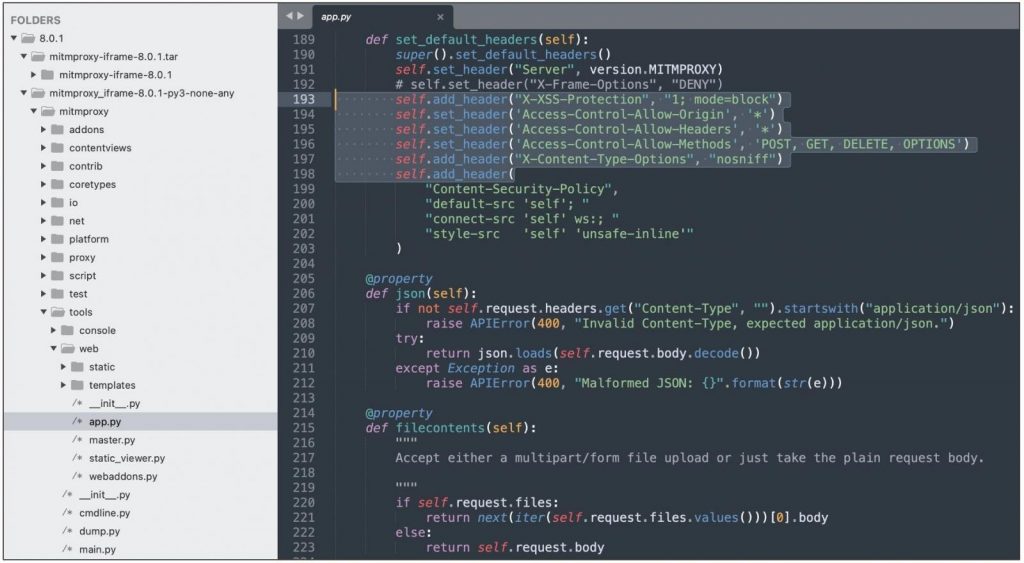The width and height of the screenshot is (1024, 563).
Task: Expand the console folder arrow
Action: tap(54, 330)
